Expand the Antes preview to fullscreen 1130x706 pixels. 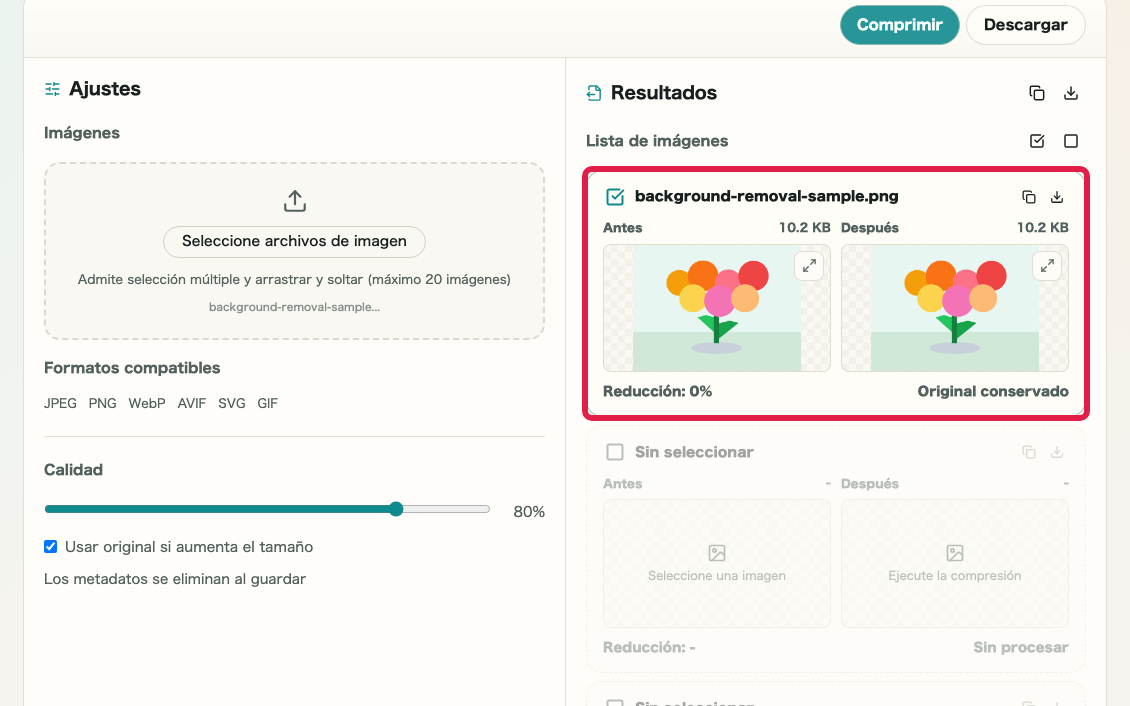(809, 266)
